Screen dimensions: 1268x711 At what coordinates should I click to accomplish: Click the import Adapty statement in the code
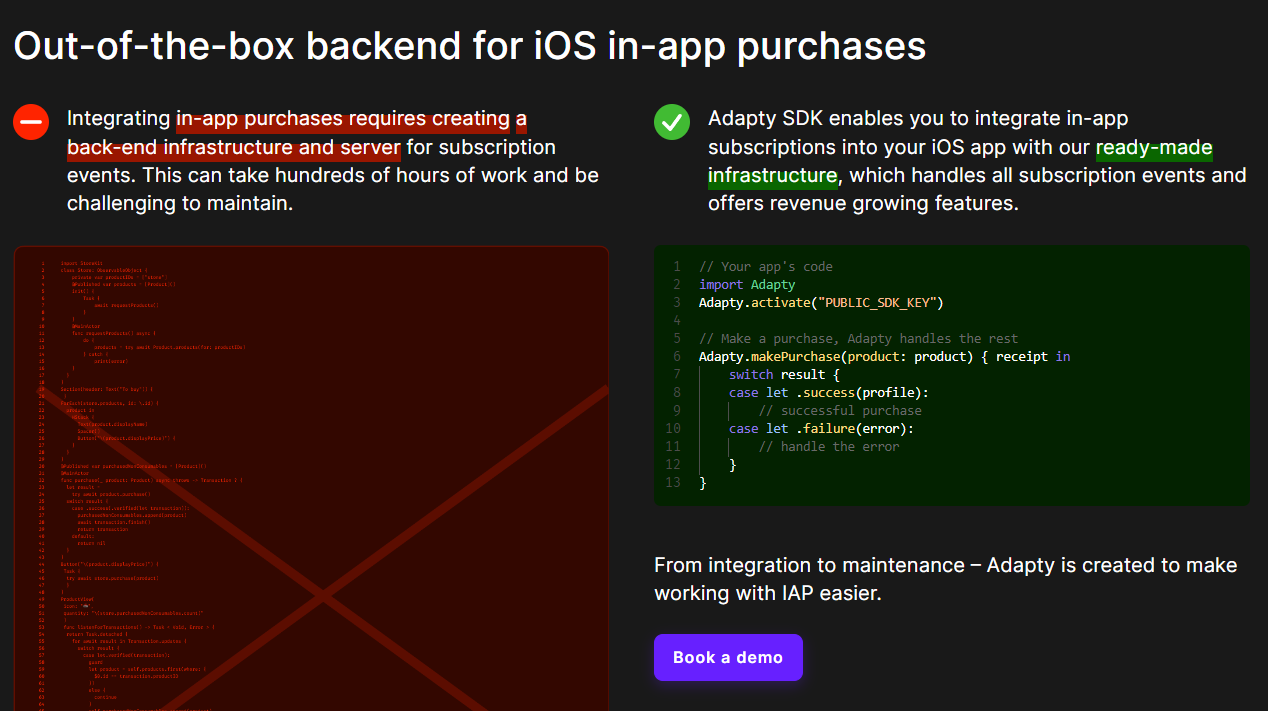click(745, 284)
